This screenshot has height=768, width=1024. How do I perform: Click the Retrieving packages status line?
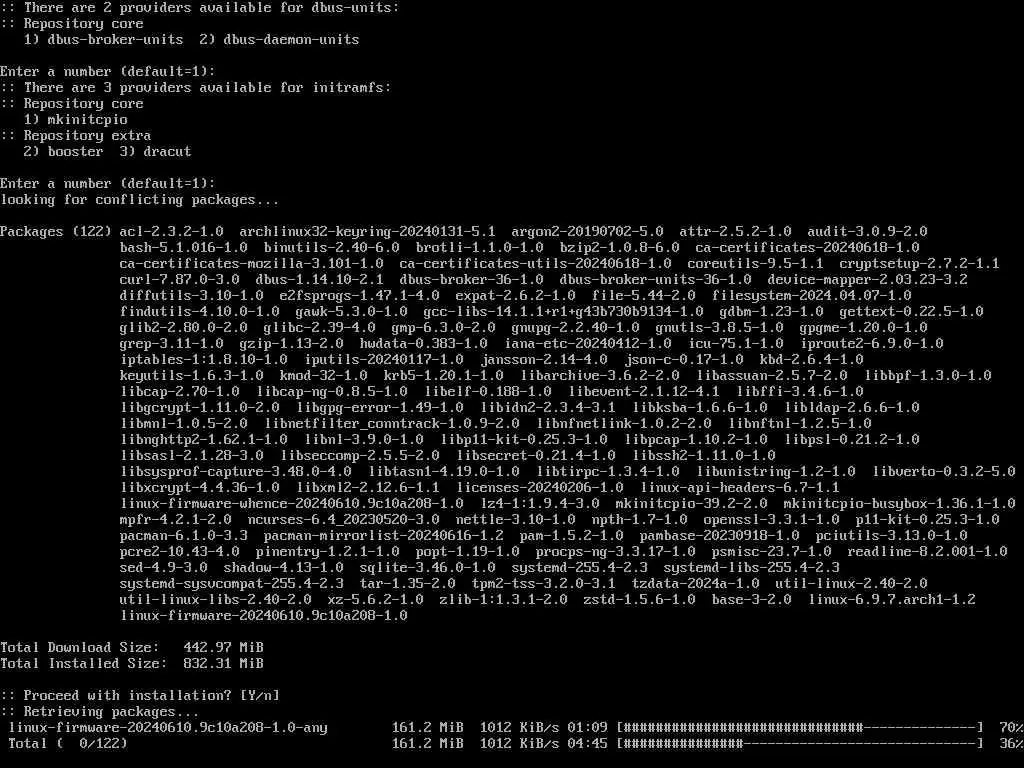tap(99, 711)
